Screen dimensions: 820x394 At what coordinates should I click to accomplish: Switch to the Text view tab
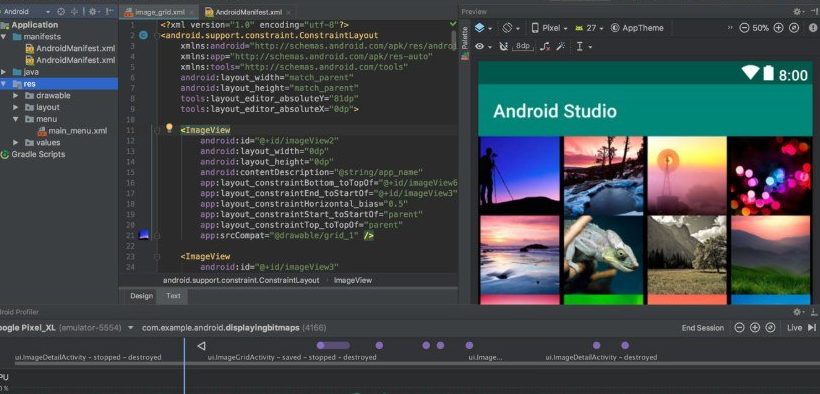(x=173, y=296)
